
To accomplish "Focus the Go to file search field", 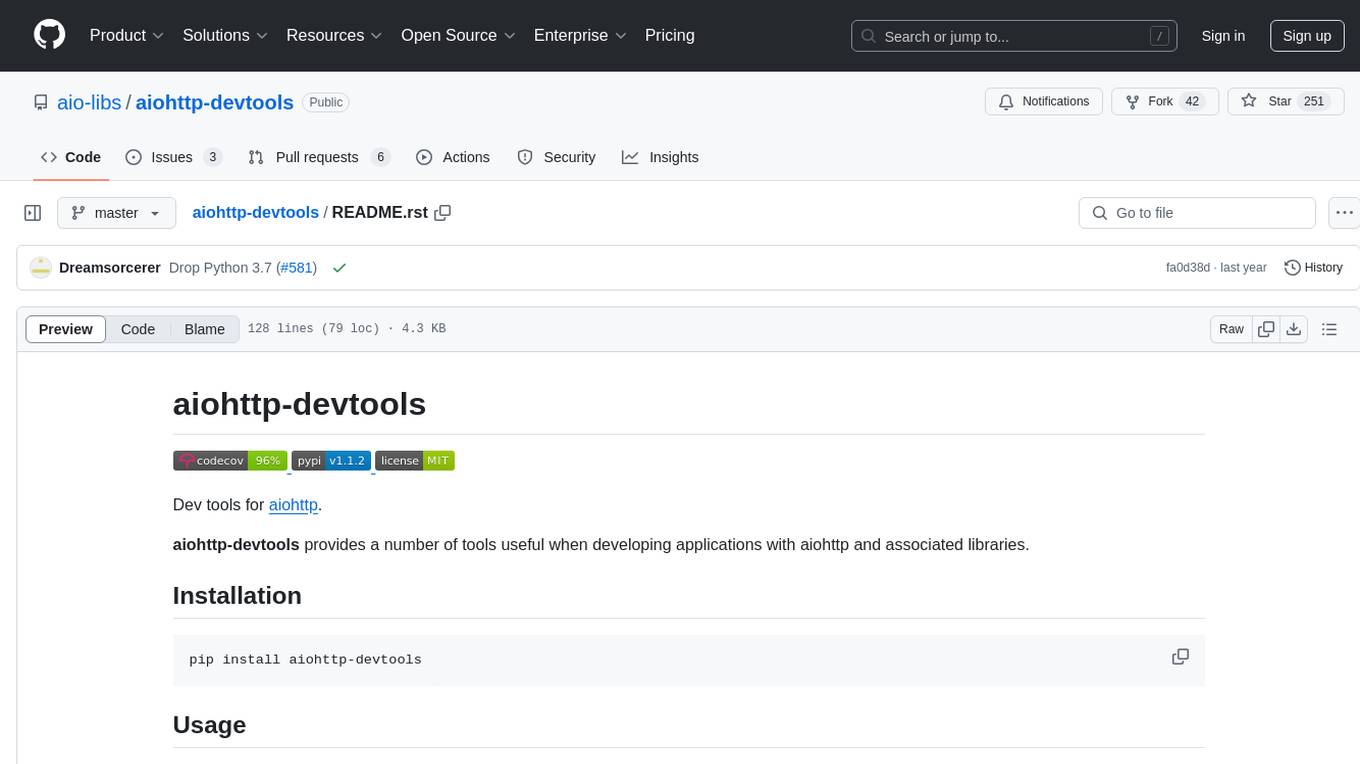I will coord(1197,213).
